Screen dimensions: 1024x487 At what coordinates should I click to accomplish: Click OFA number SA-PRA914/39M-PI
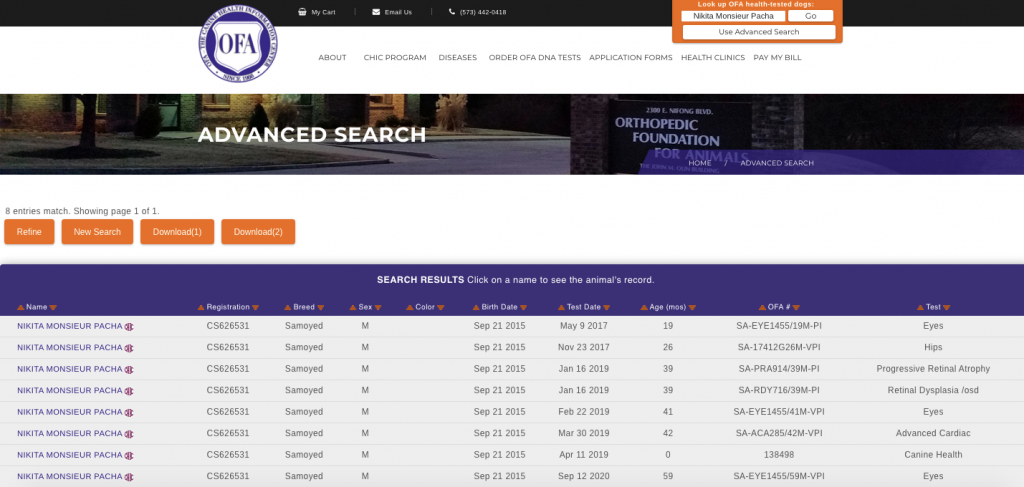(778, 369)
